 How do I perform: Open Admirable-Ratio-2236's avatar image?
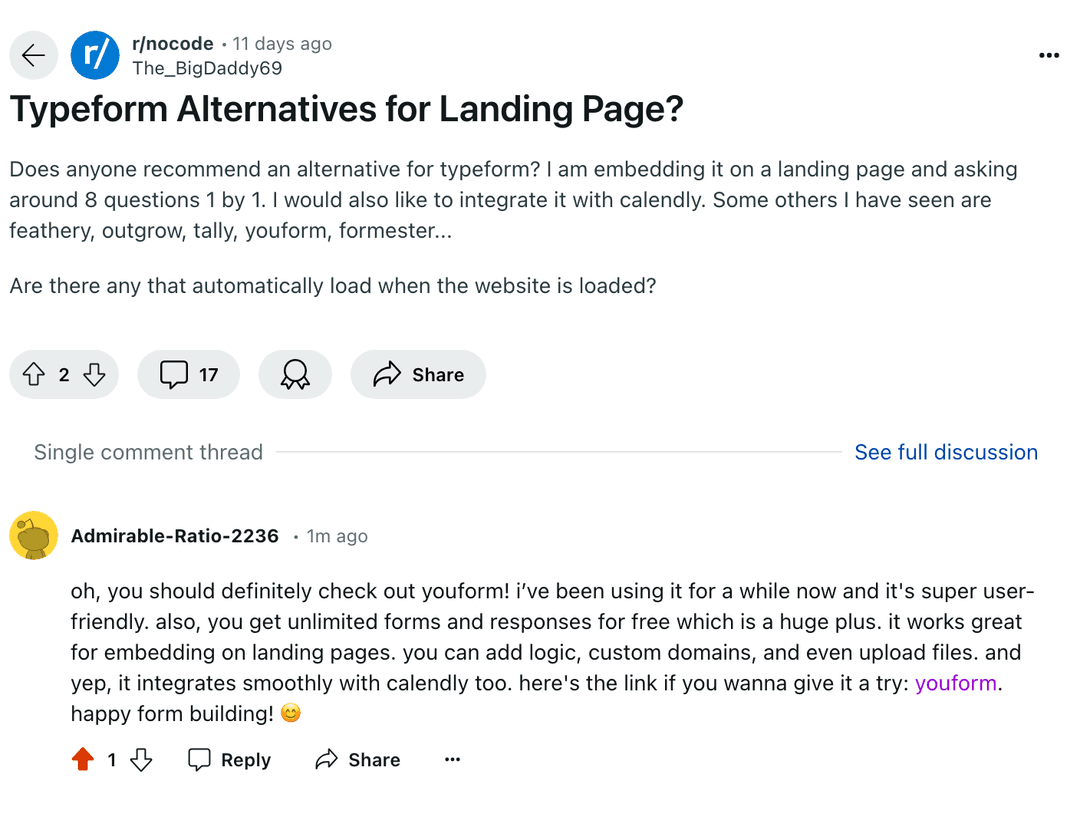33,536
